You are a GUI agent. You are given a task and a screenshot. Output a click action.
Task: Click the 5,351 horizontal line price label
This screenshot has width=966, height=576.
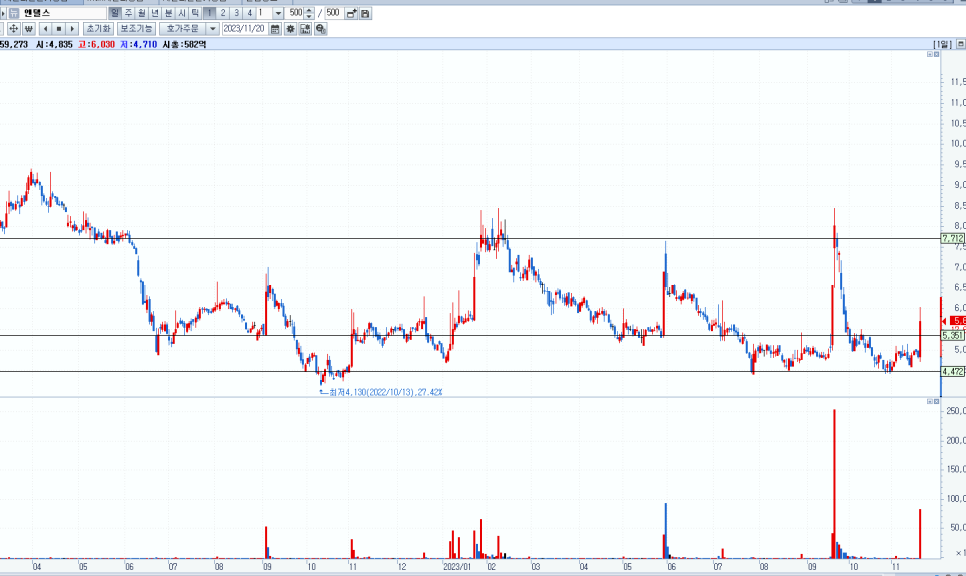click(952, 336)
